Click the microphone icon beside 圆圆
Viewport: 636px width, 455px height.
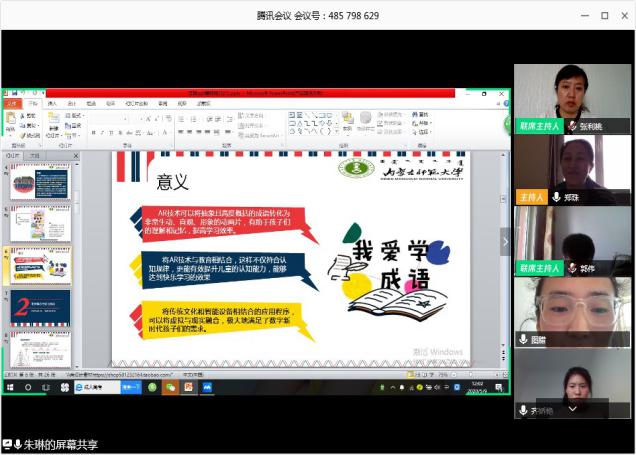point(522,339)
